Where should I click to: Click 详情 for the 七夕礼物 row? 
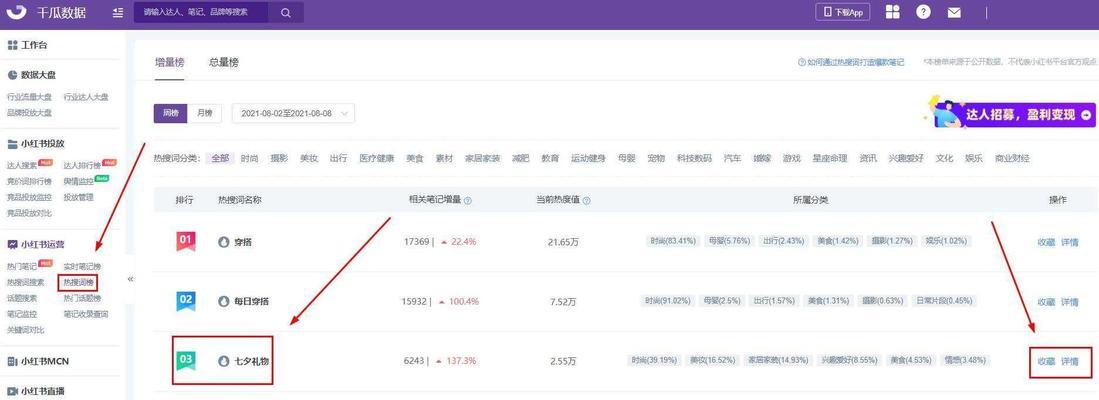tap(1070, 361)
